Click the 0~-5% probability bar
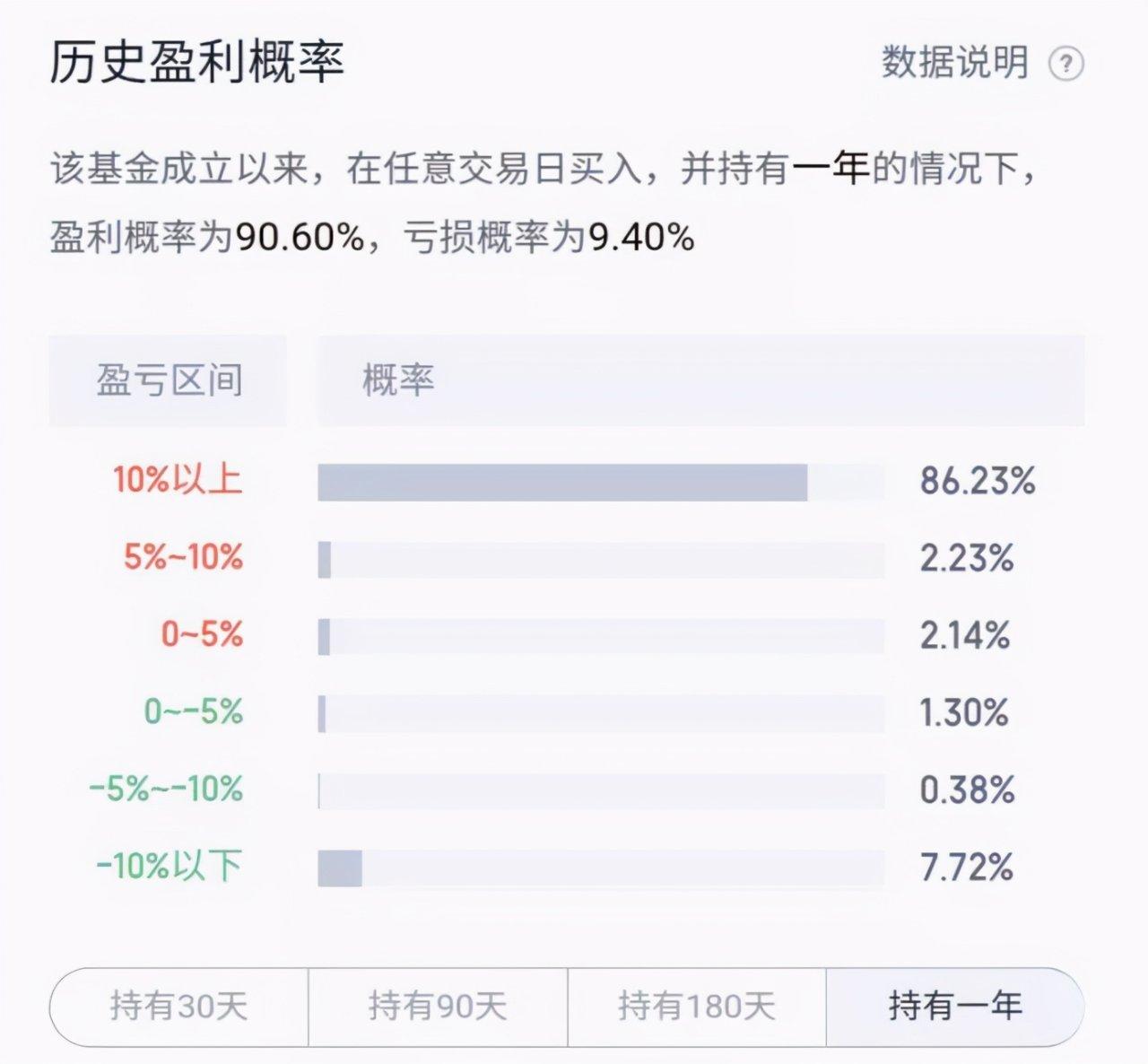 (x=601, y=714)
